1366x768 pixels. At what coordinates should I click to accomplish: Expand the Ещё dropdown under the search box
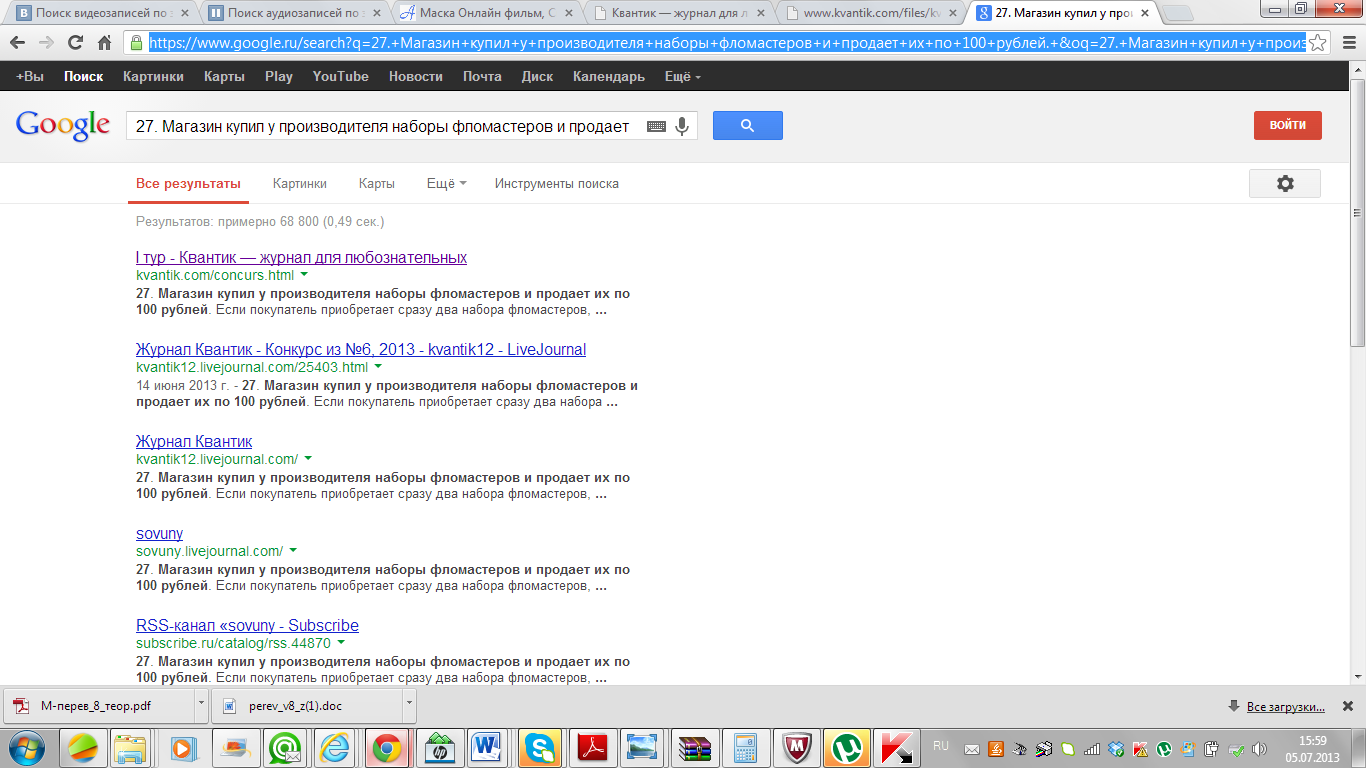[x=446, y=184]
